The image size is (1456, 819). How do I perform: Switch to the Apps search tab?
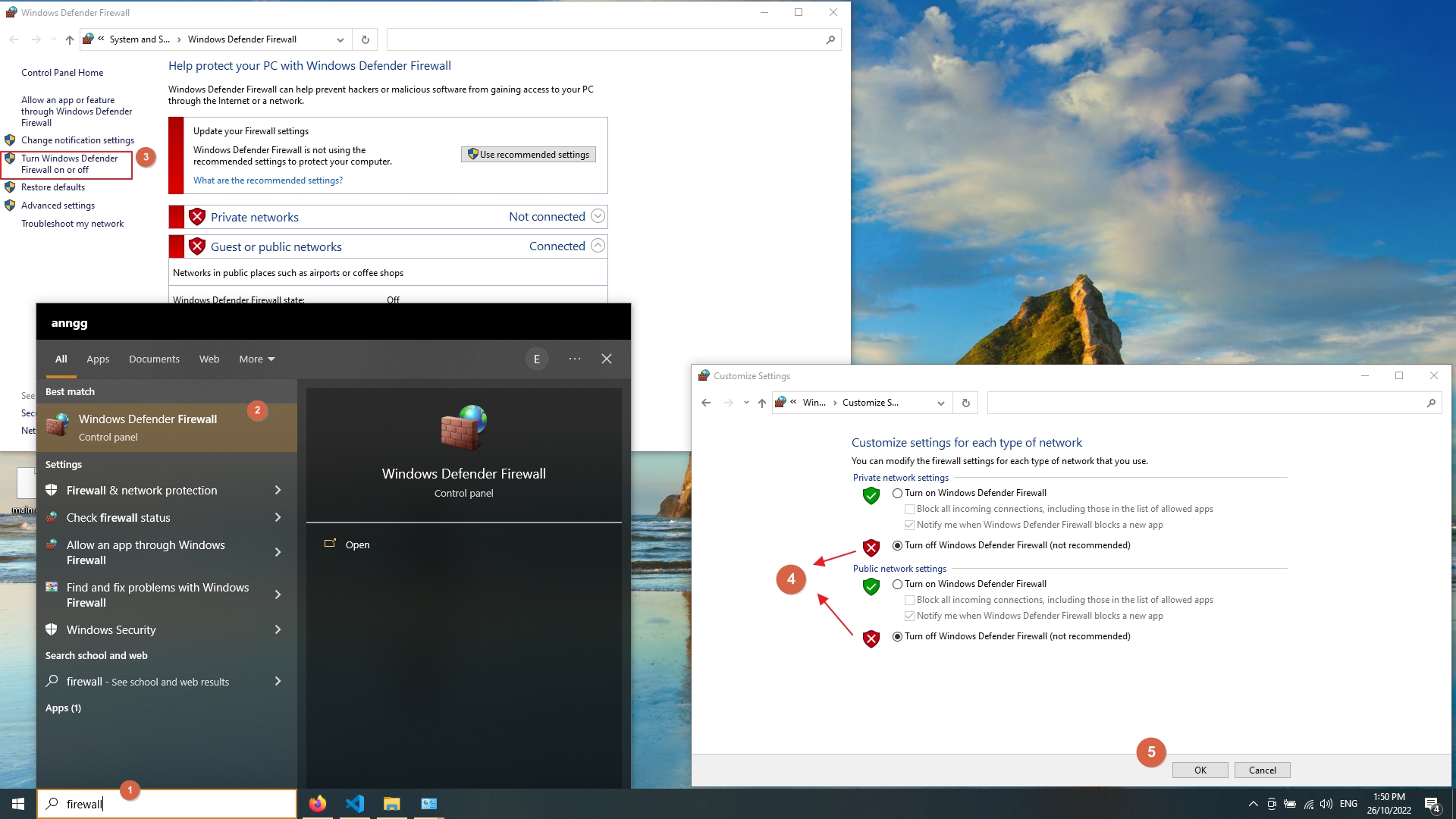point(98,359)
